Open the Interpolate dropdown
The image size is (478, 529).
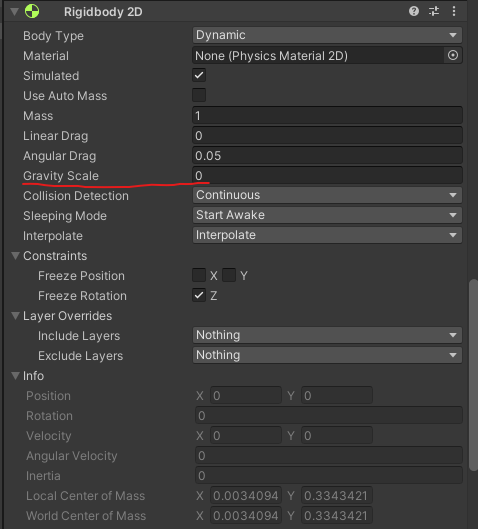327,235
